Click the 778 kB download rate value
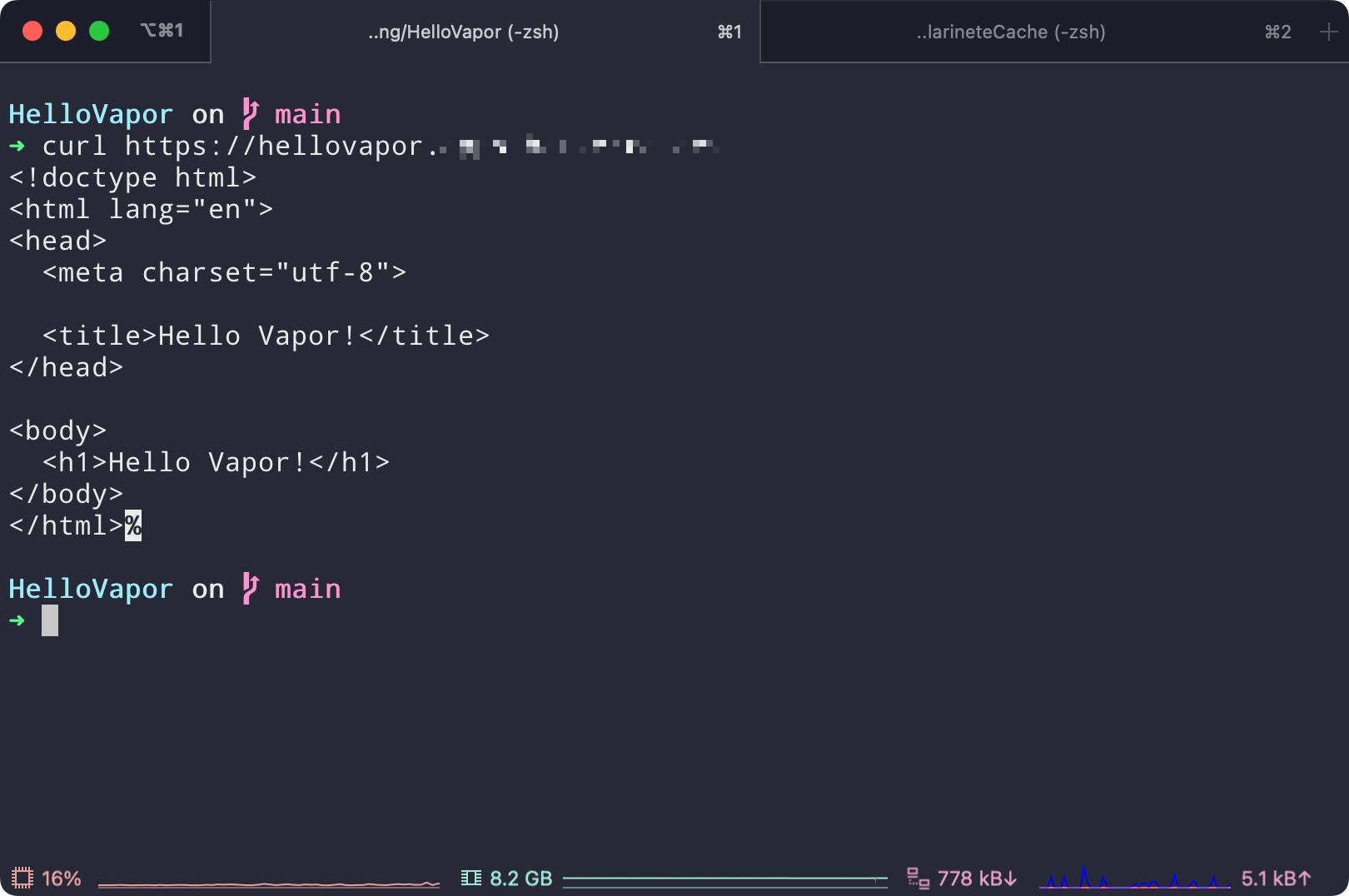This screenshot has width=1349, height=896. 978,879
